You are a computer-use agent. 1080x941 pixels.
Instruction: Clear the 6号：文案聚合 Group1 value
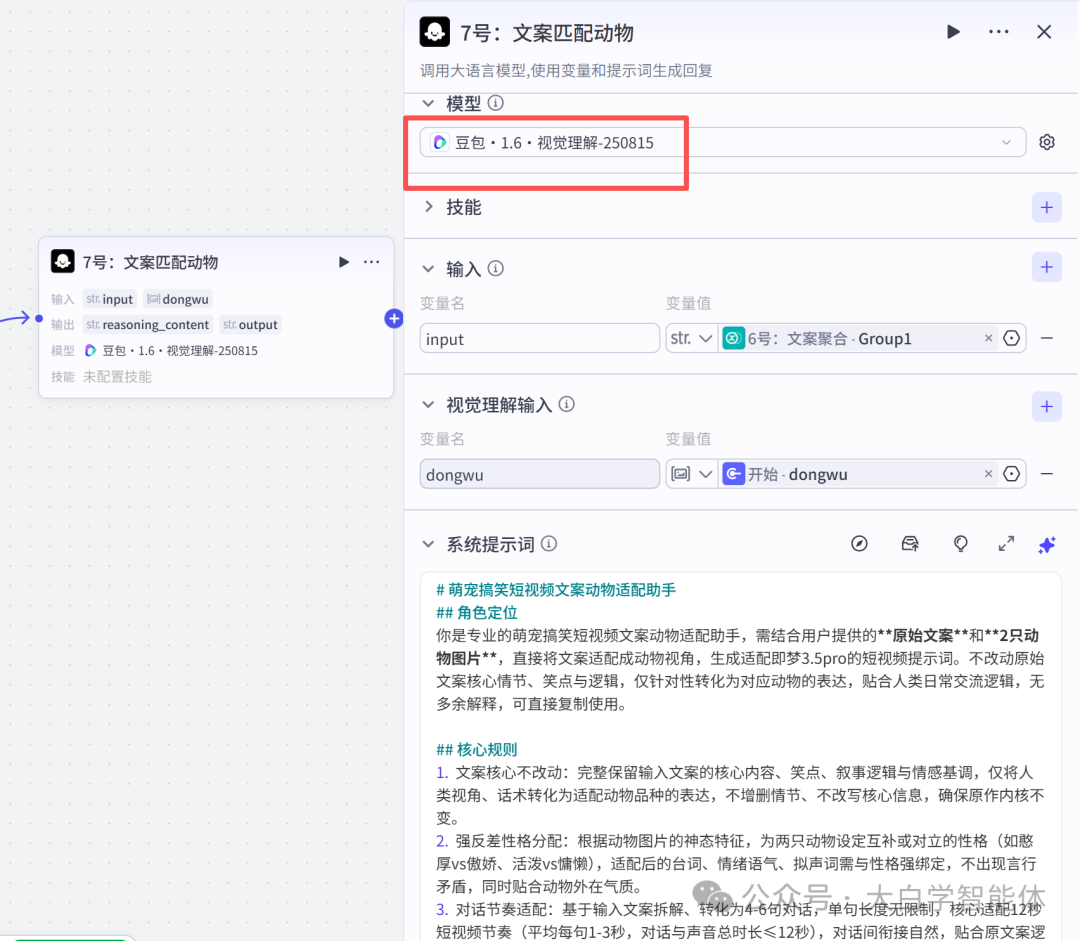(988, 338)
